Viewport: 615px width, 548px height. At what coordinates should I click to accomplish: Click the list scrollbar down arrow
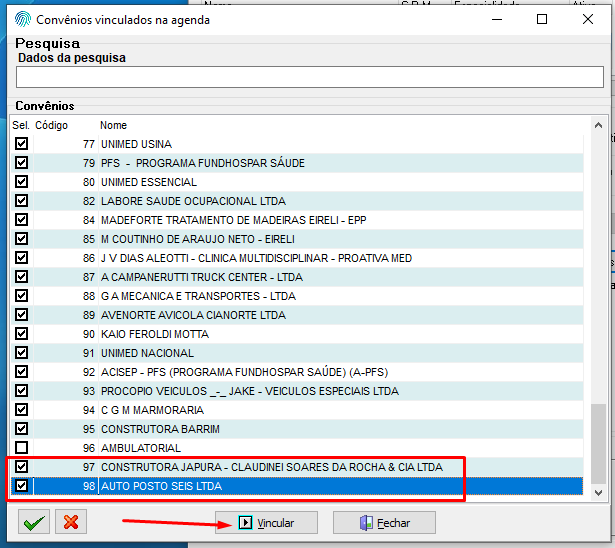[598, 493]
